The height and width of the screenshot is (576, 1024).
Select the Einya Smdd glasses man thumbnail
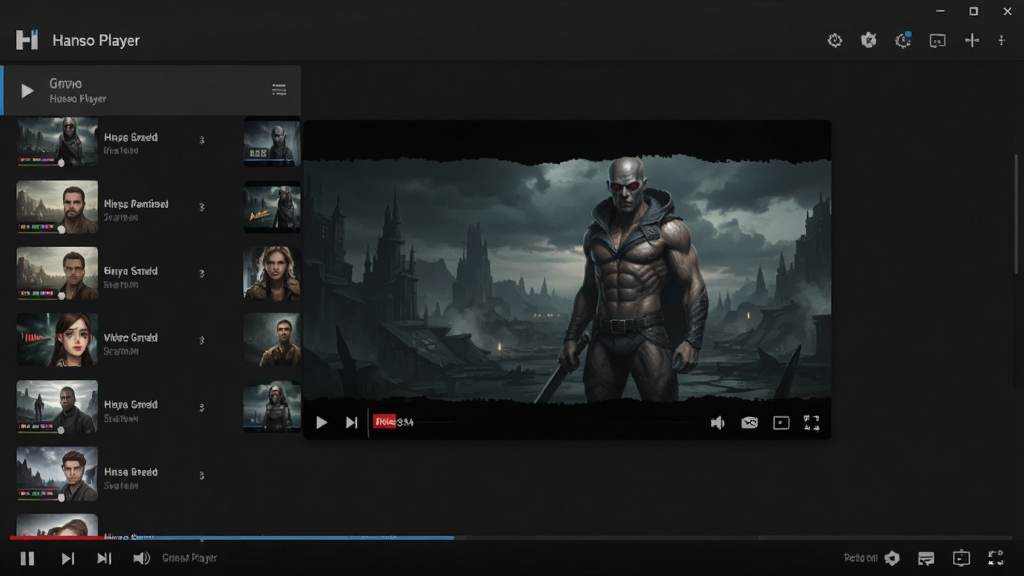57,273
